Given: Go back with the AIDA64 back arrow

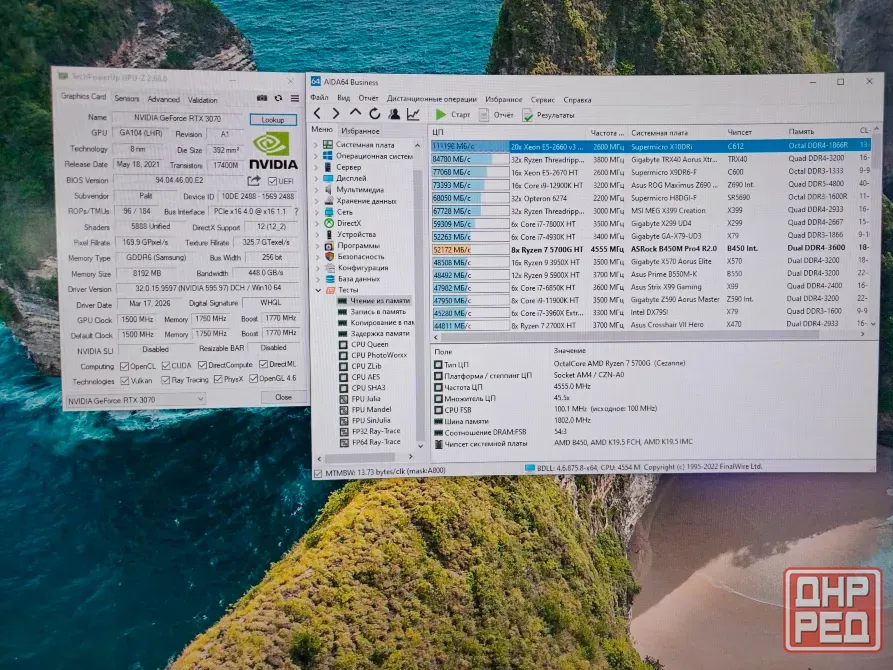Looking at the screenshot, I should coord(318,114).
